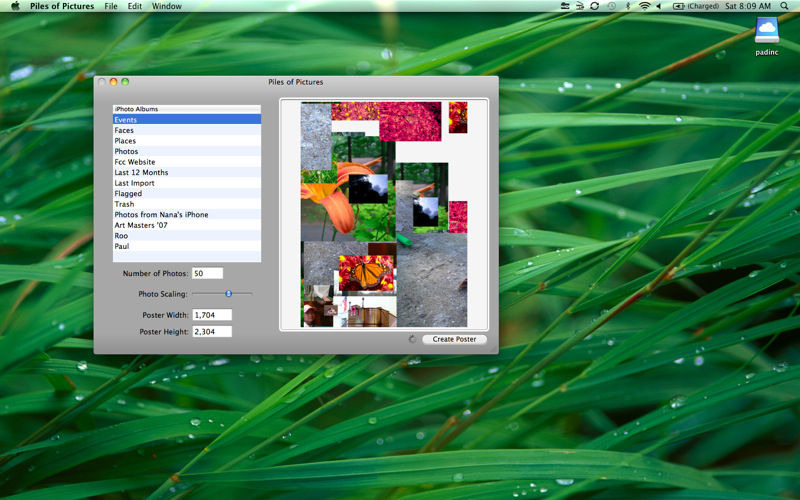The height and width of the screenshot is (500, 800).
Task: Click the progress spinner beside Create Poster
Action: [412, 339]
